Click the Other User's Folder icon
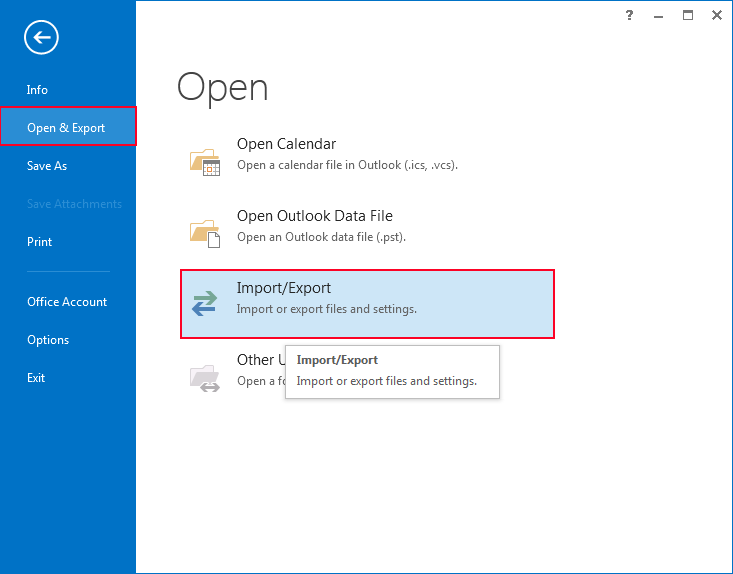Viewport: 733px width, 574px height. click(x=205, y=378)
